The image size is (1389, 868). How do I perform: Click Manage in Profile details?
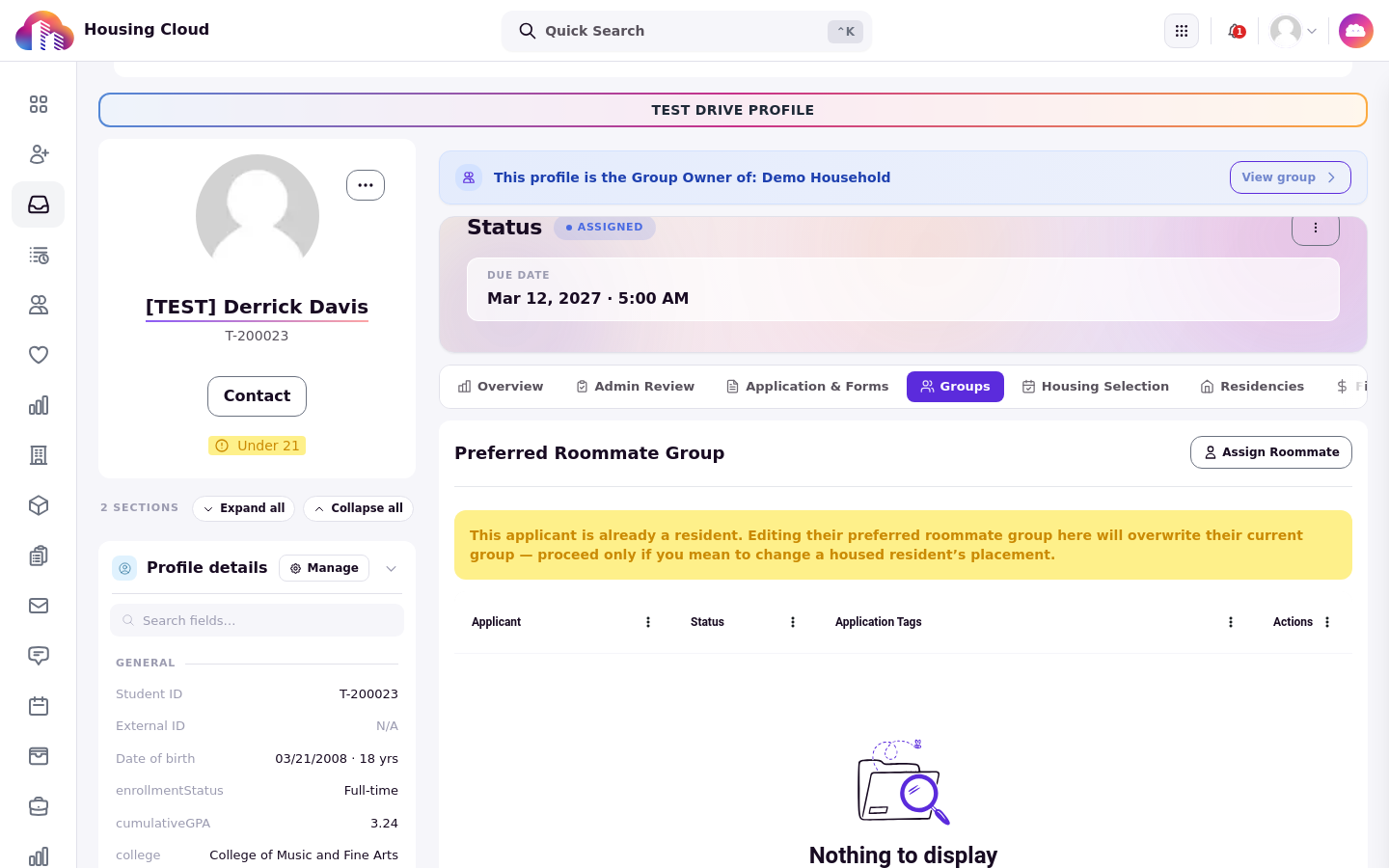pyautogui.click(x=324, y=568)
